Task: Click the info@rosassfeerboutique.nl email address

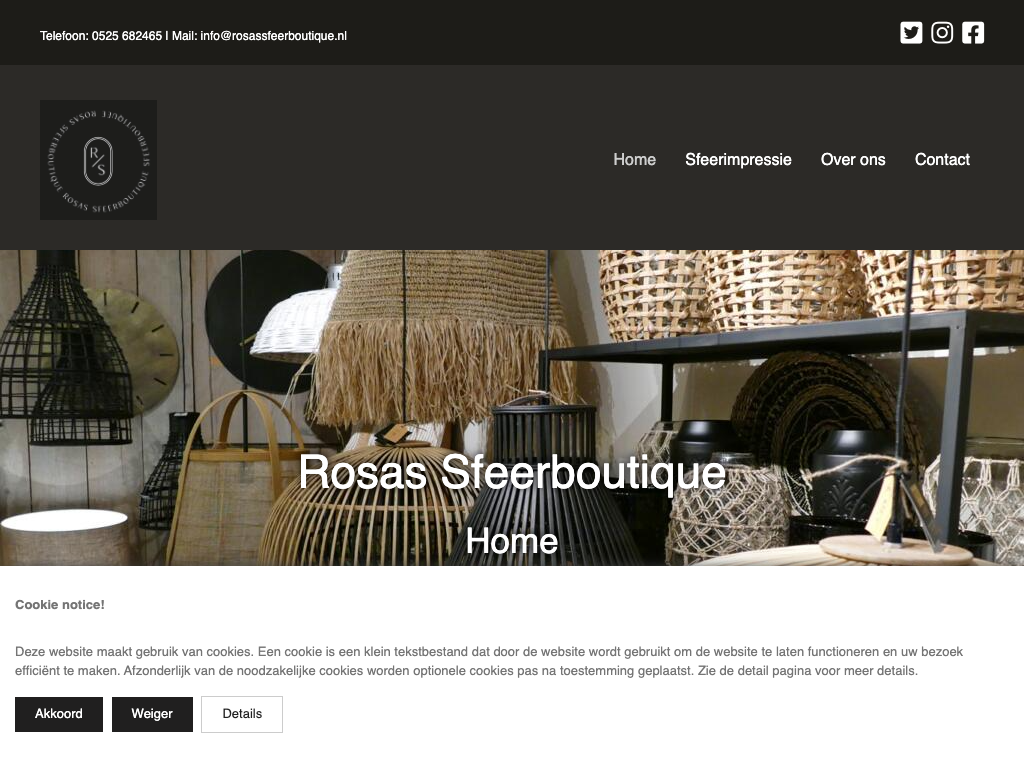Action: pyautogui.click(x=274, y=36)
